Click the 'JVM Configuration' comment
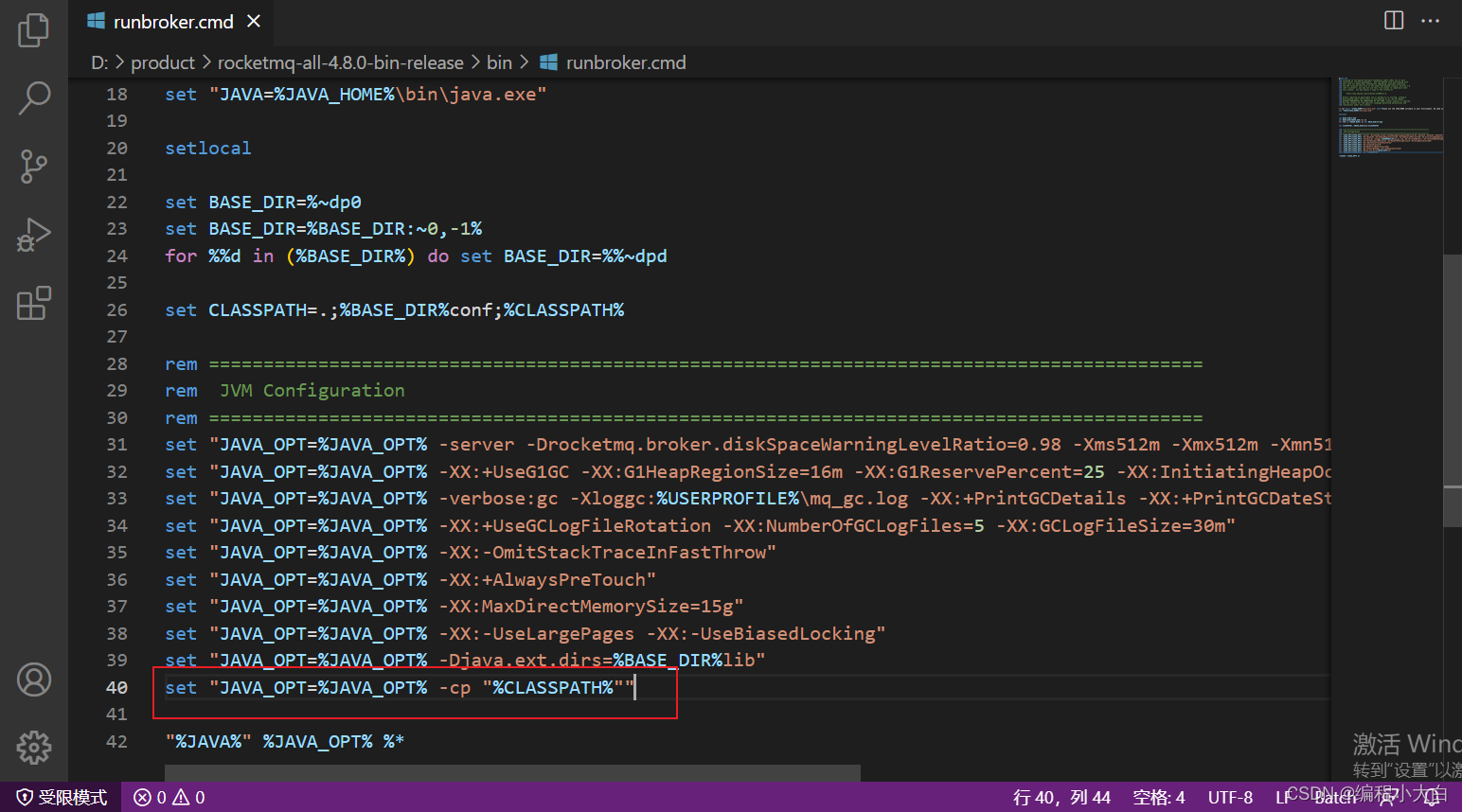Image resolution: width=1462 pixels, height=812 pixels. coord(312,390)
